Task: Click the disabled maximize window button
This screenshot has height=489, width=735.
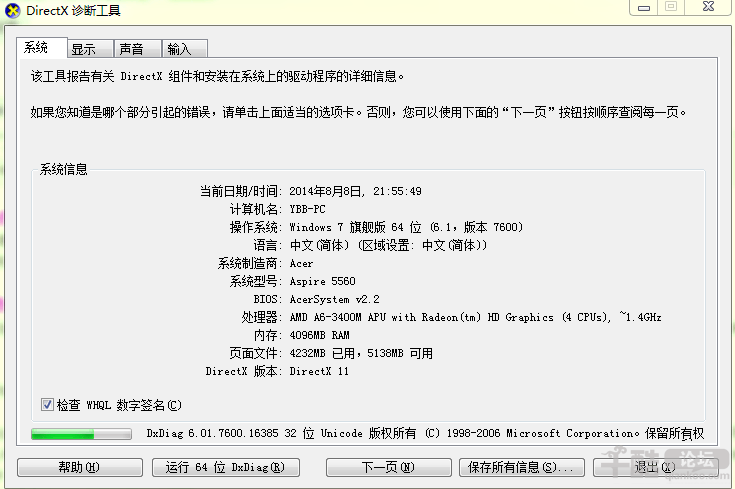Action: tap(671, 7)
